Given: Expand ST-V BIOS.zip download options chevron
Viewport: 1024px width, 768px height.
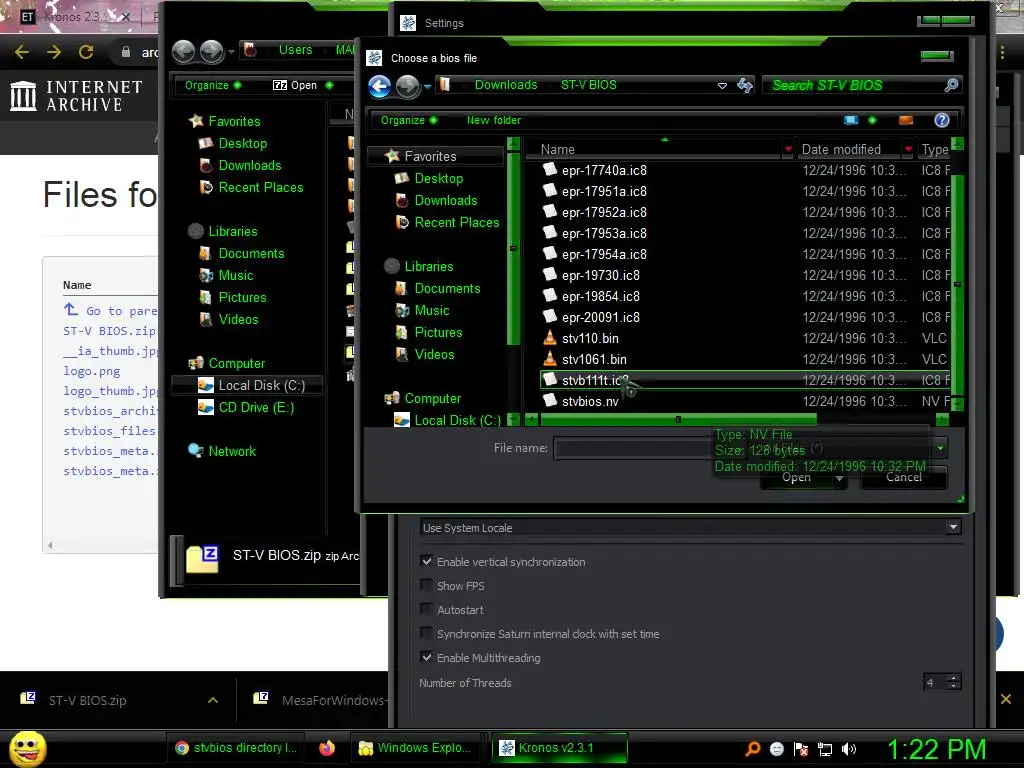Looking at the screenshot, I should tap(213, 700).
